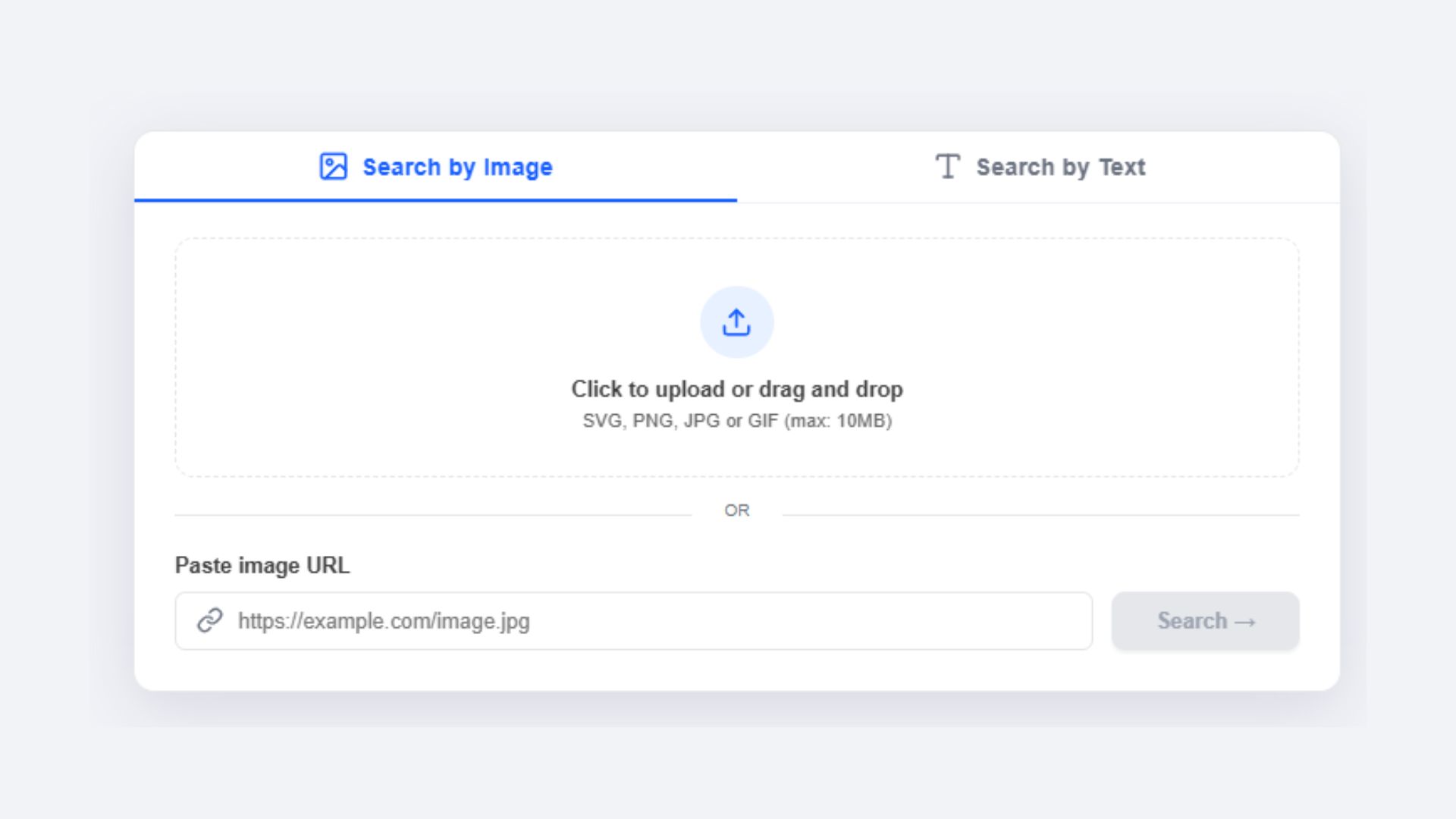1456x819 pixels.
Task: Click the picture icon in Search by Image tab
Action: [x=333, y=166]
